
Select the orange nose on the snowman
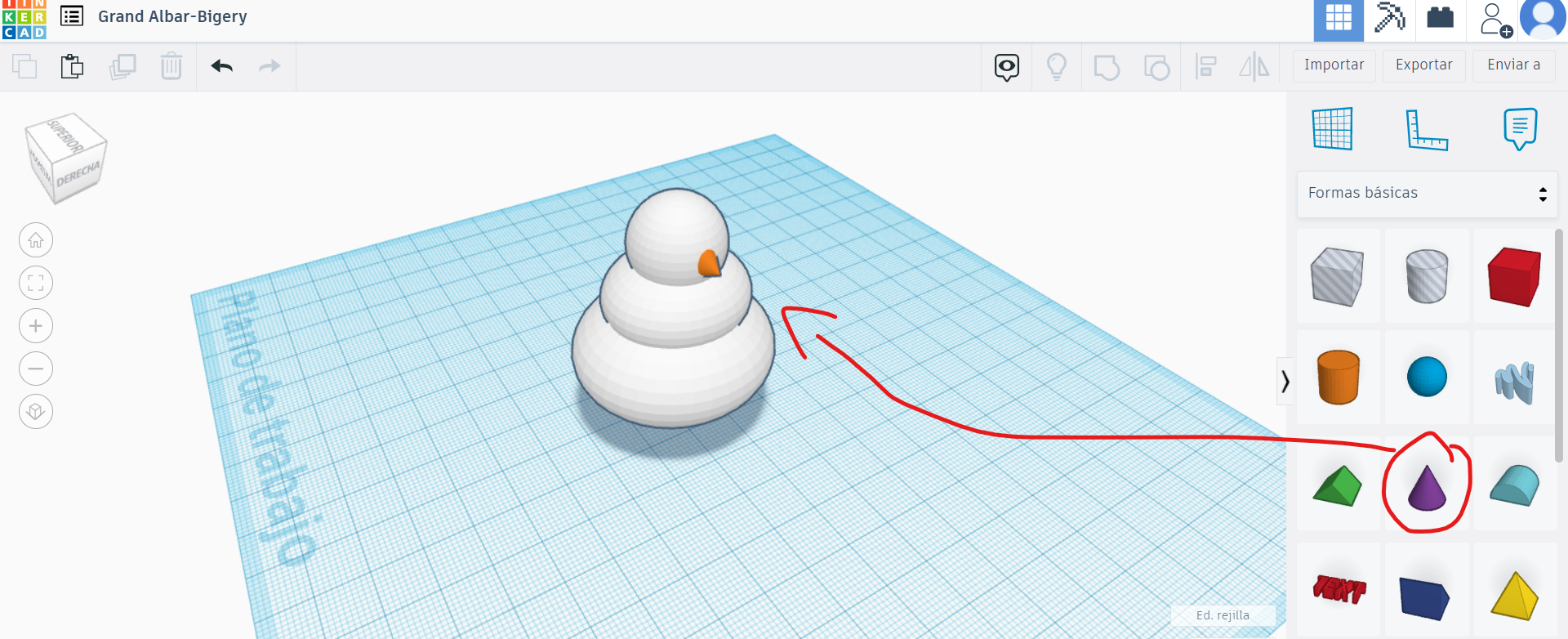(x=709, y=264)
